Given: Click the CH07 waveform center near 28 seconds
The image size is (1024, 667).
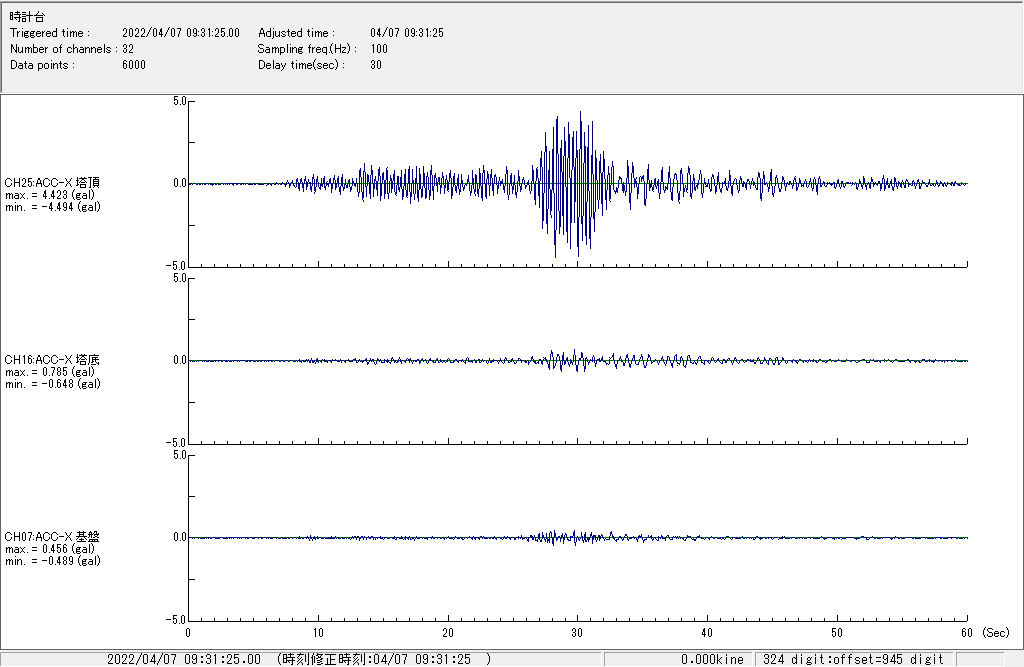Looking at the screenshot, I should tap(552, 537).
